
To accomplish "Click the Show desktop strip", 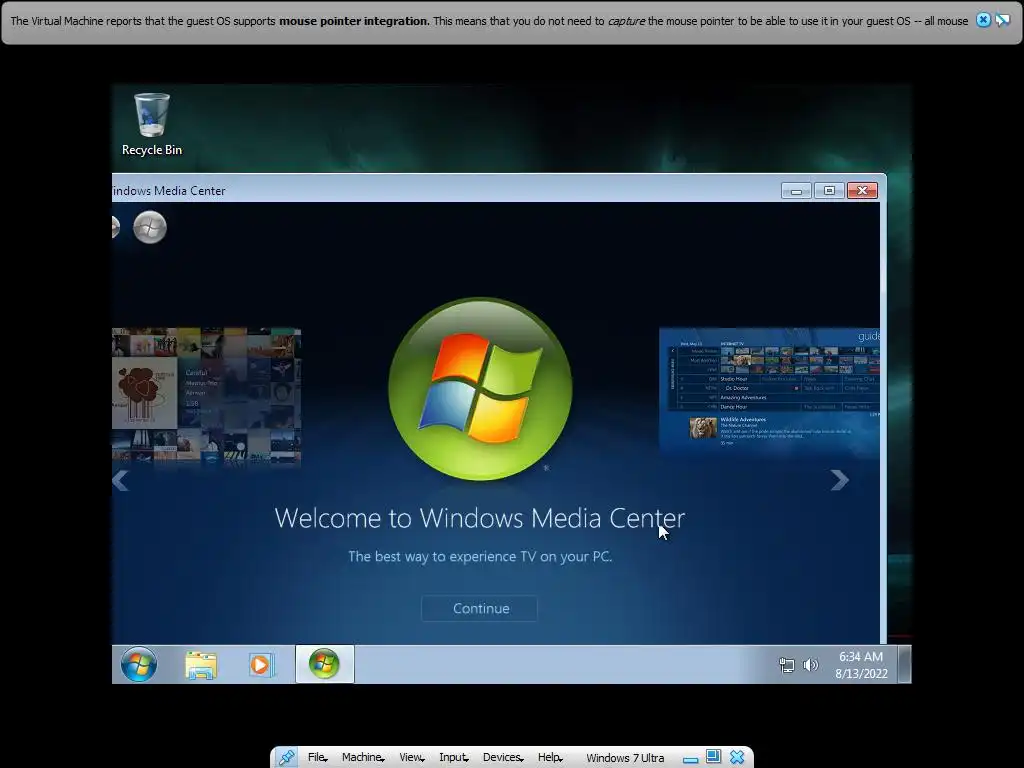I will [x=904, y=664].
